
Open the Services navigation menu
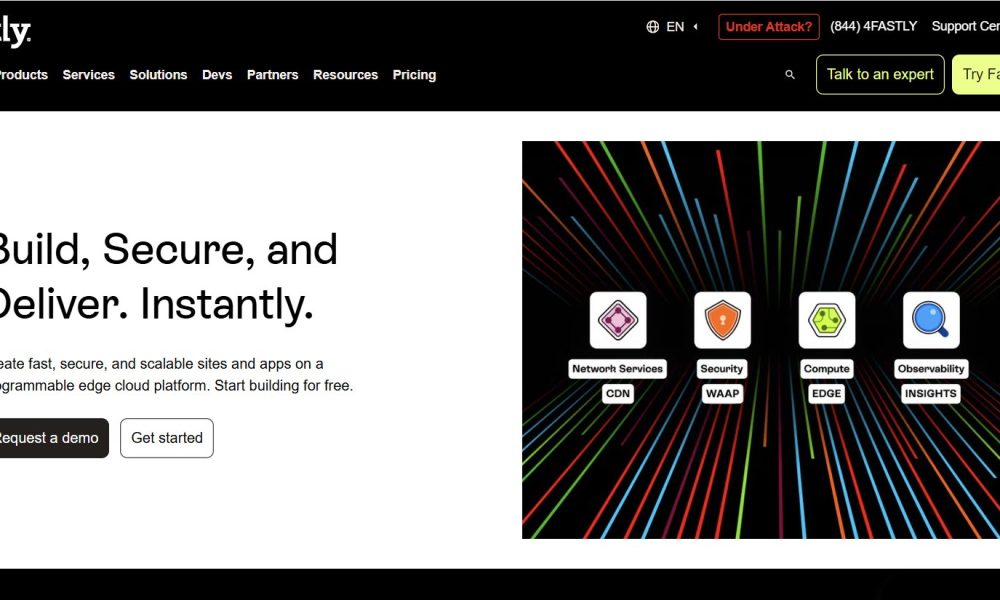pyautogui.click(x=88, y=75)
